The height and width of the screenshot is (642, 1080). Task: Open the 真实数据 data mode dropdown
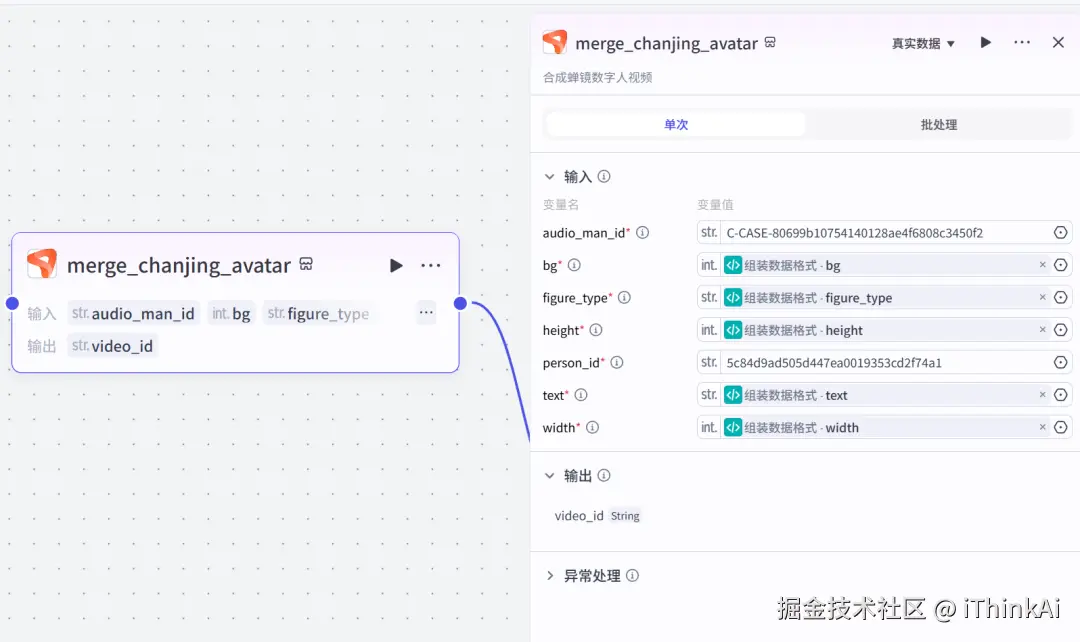tap(921, 42)
